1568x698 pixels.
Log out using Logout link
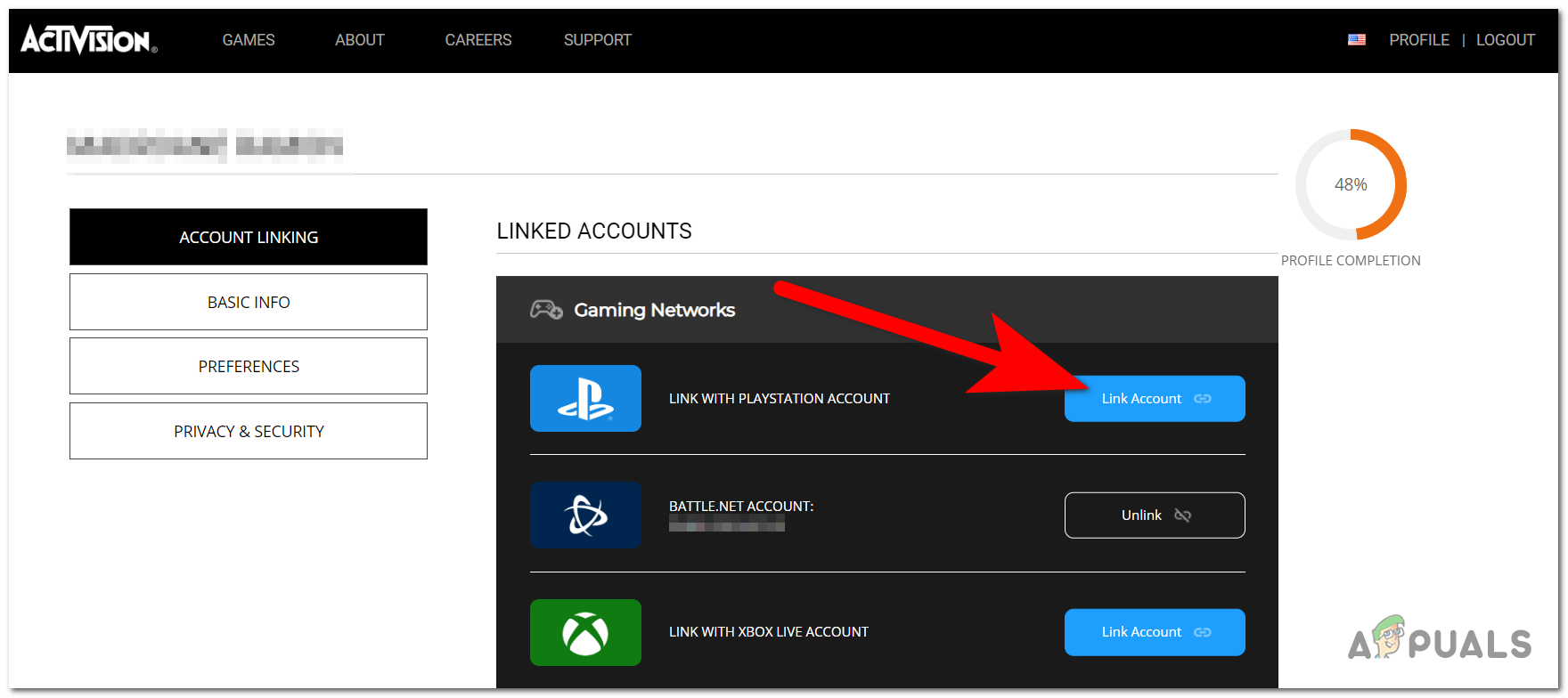coord(1506,40)
